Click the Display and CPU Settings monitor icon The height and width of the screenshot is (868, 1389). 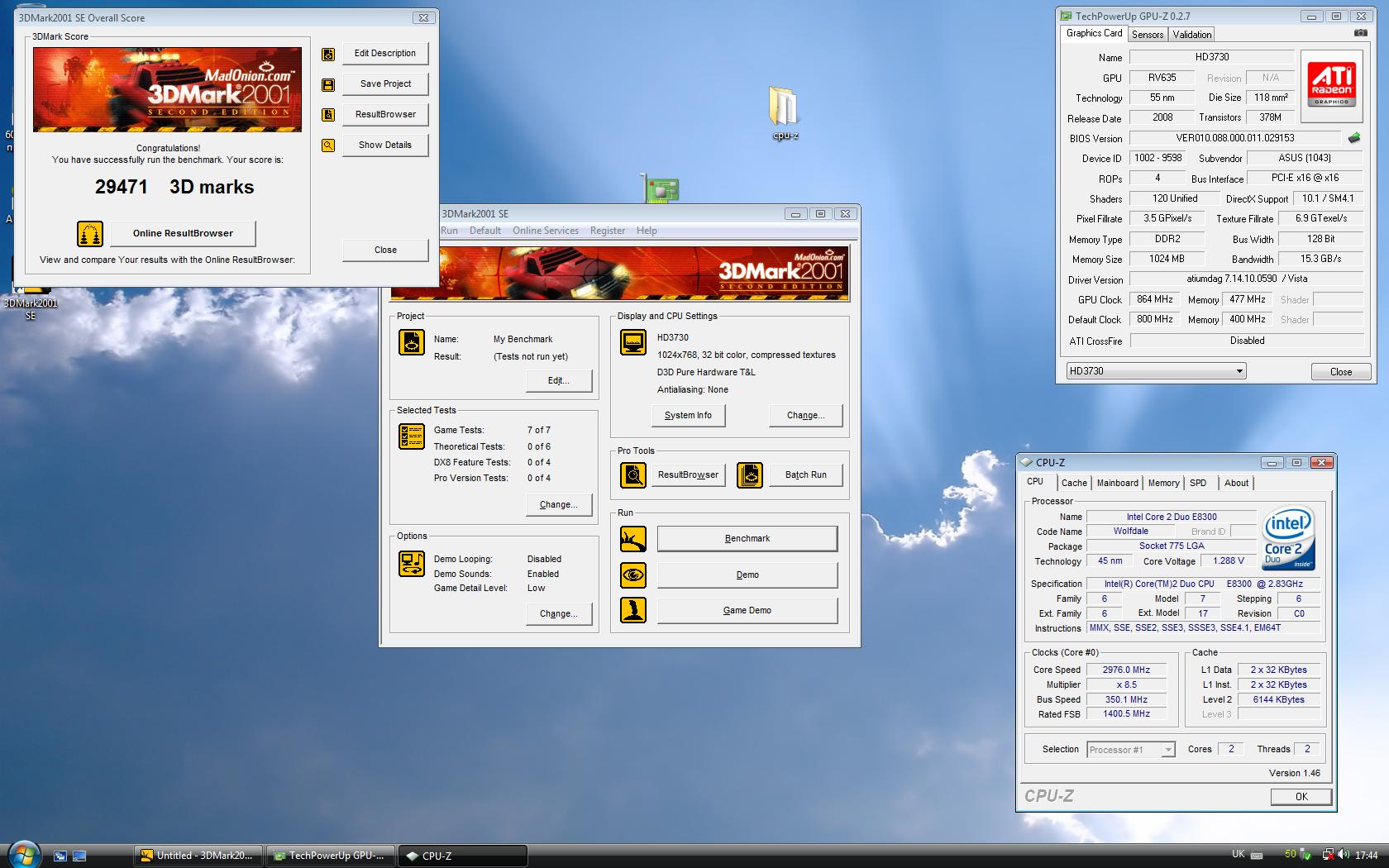[x=633, y=341]
